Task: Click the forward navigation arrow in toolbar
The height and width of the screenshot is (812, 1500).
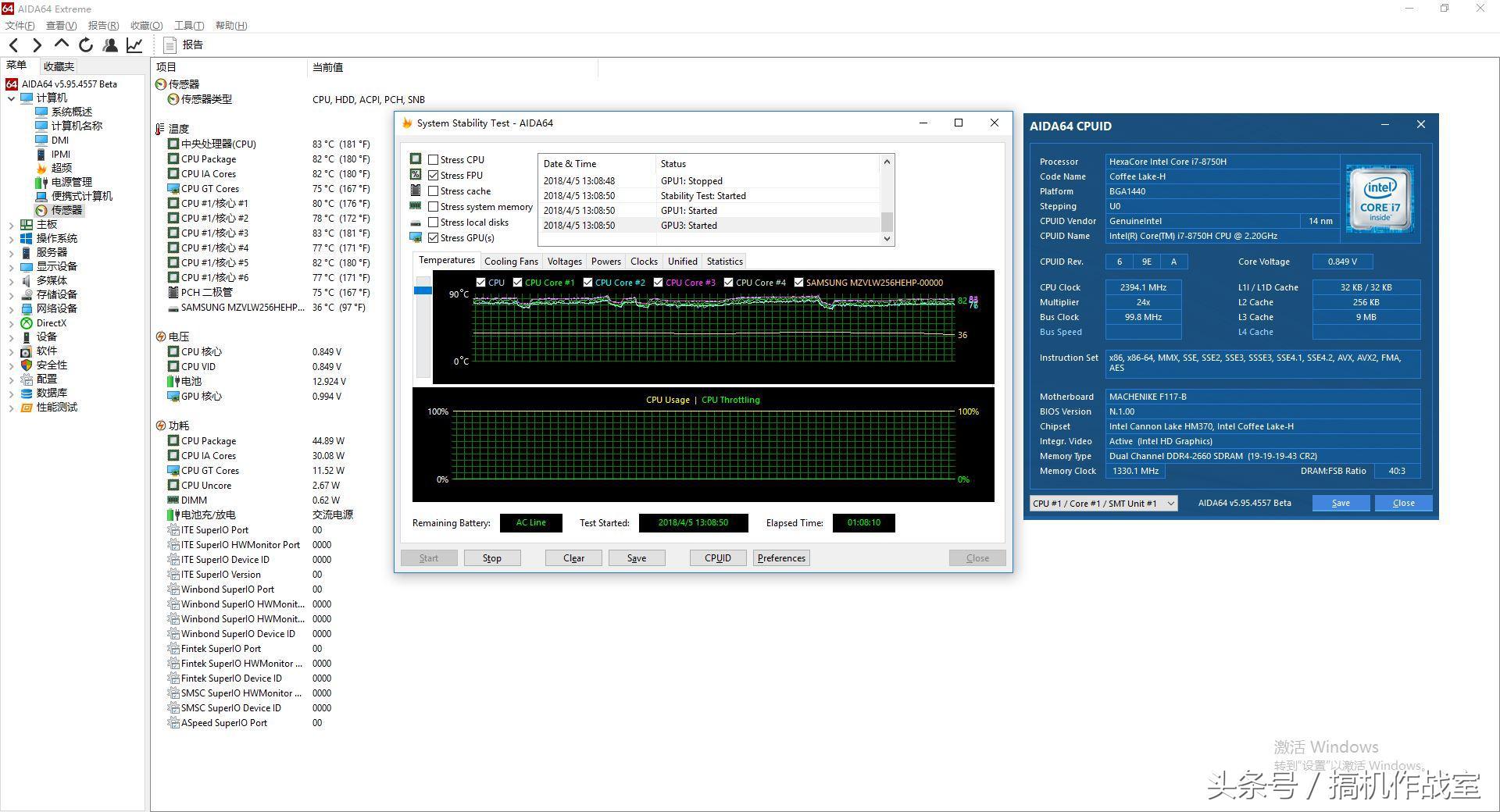Action: coord(37,45)
